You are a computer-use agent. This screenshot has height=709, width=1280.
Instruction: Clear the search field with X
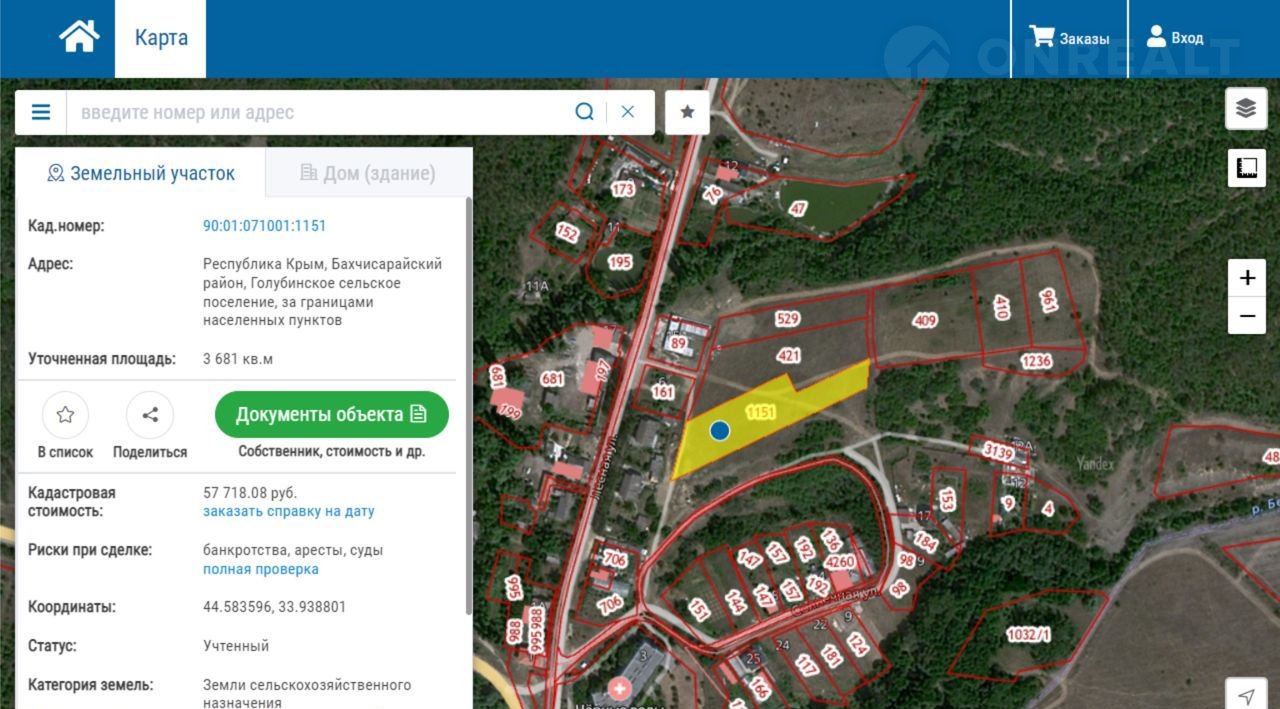pos(628,112)
